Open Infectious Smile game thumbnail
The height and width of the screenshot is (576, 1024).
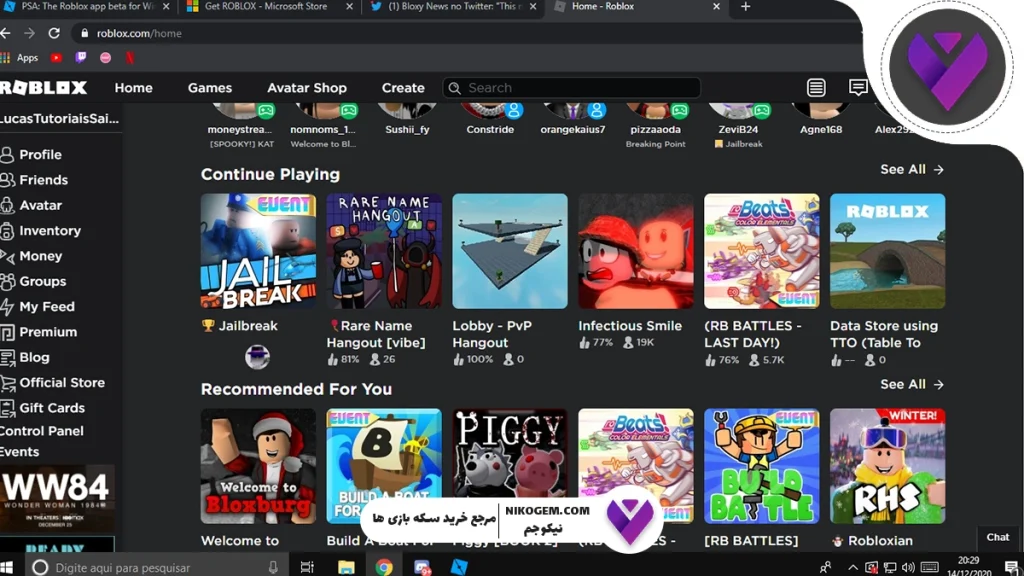(x=635, y=251)
